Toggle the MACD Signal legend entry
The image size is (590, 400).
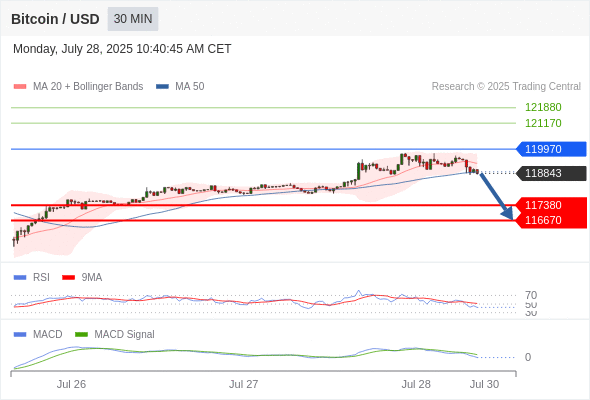coord(124,335)
